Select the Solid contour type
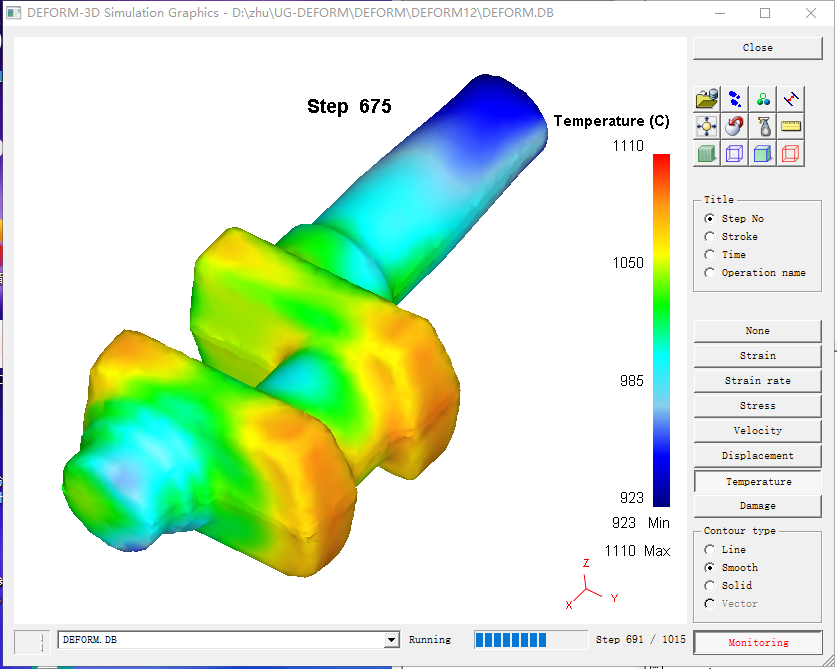Screen dimensions: 837x669 click(x=710, y=586)
